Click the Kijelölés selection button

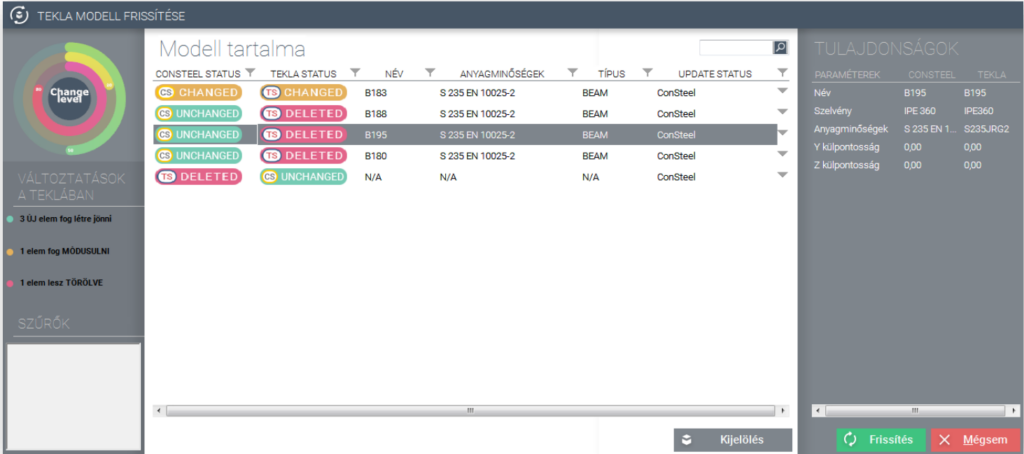tap(733, 440)
